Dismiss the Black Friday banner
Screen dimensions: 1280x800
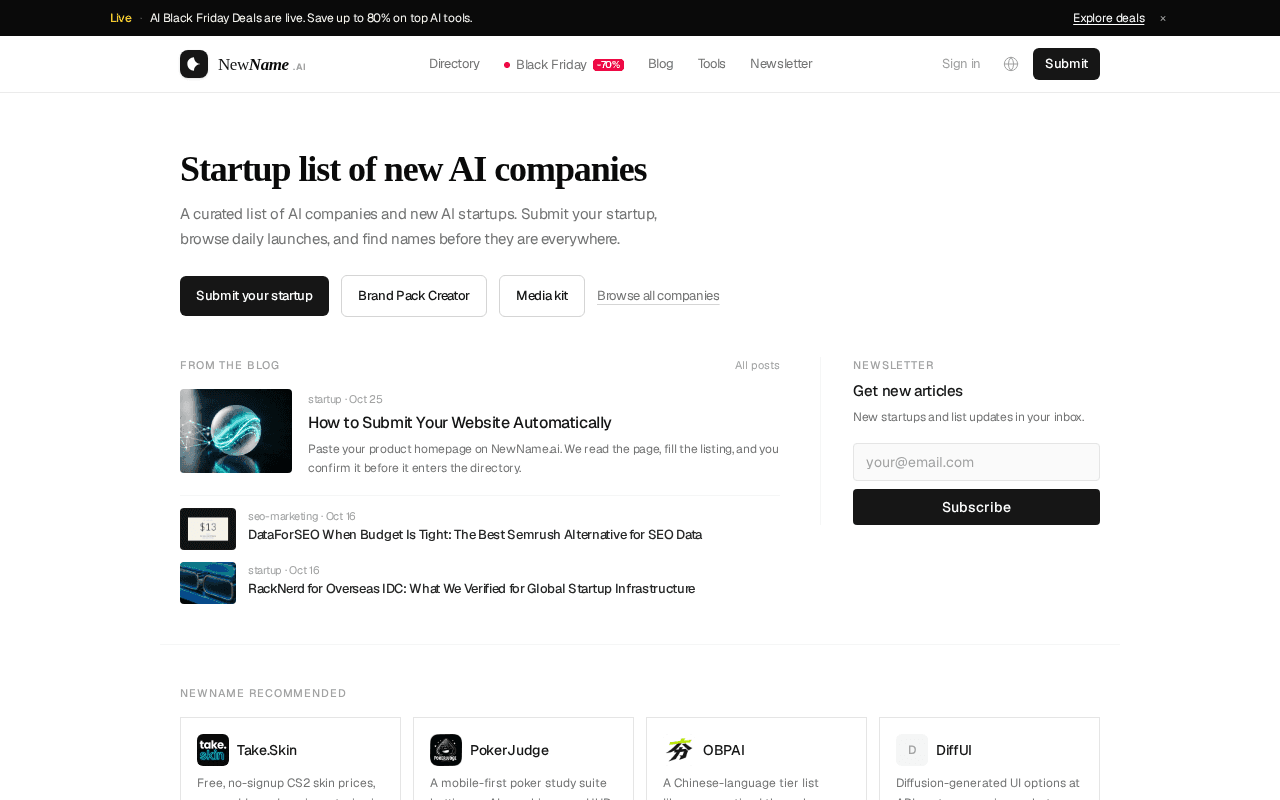[1163, 18]
